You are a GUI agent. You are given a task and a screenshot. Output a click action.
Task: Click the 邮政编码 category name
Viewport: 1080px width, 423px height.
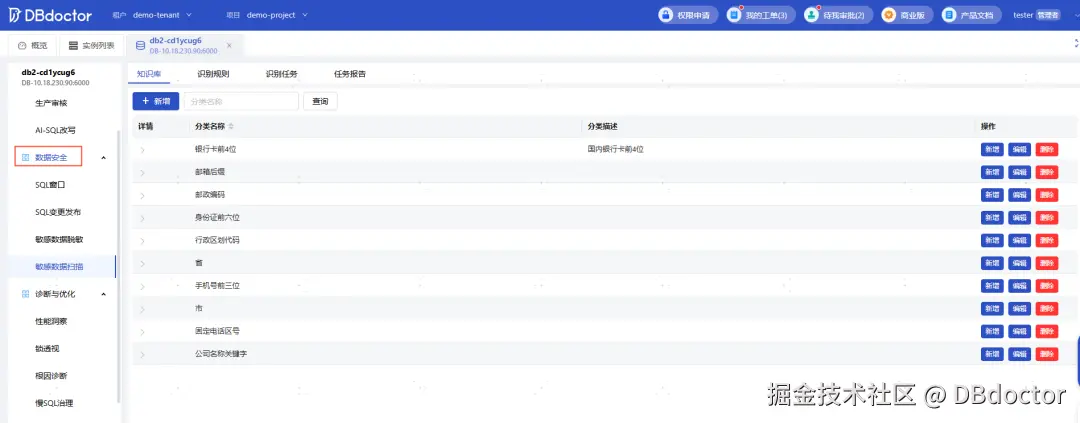(210, 195)
